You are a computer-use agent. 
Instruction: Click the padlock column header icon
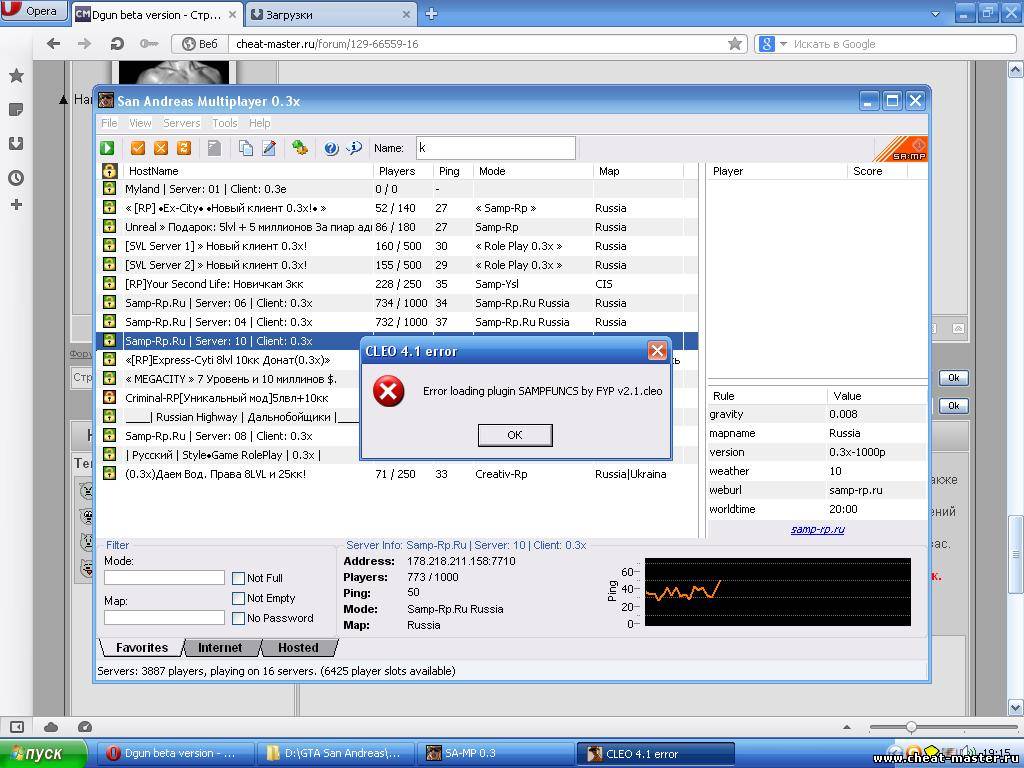[x=110, y=171]
